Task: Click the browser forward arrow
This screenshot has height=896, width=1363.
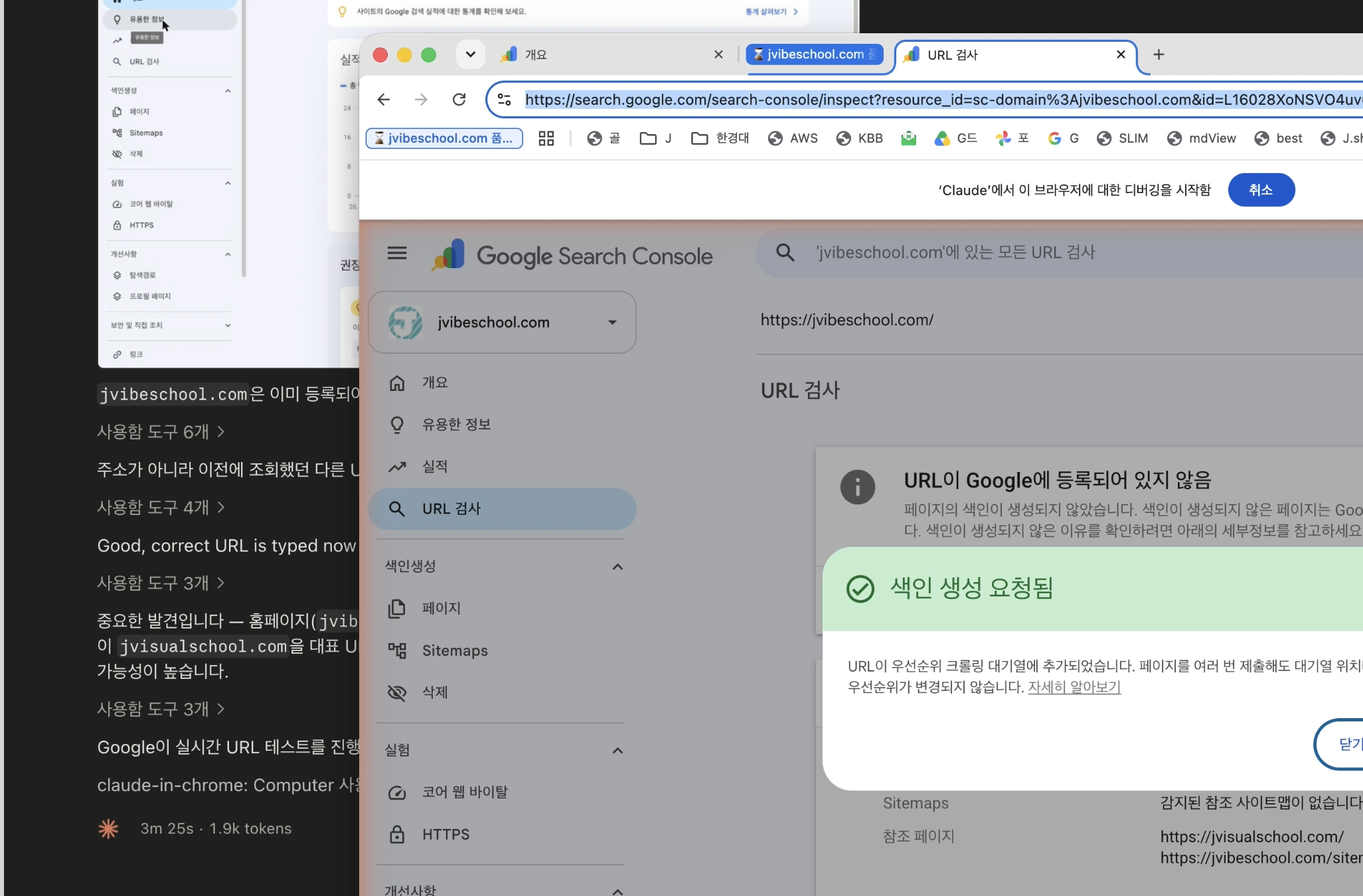Action: click(421, 100)
